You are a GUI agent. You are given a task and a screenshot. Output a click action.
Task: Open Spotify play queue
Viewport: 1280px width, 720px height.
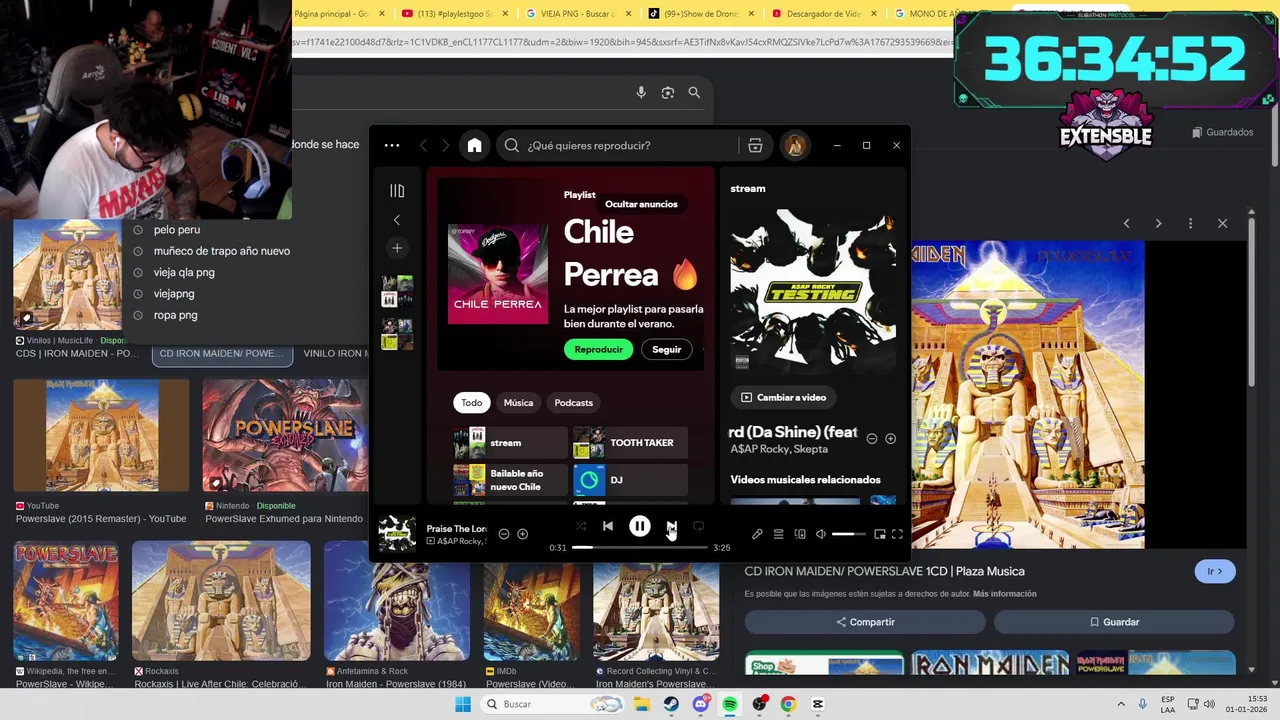coord(778,534)
